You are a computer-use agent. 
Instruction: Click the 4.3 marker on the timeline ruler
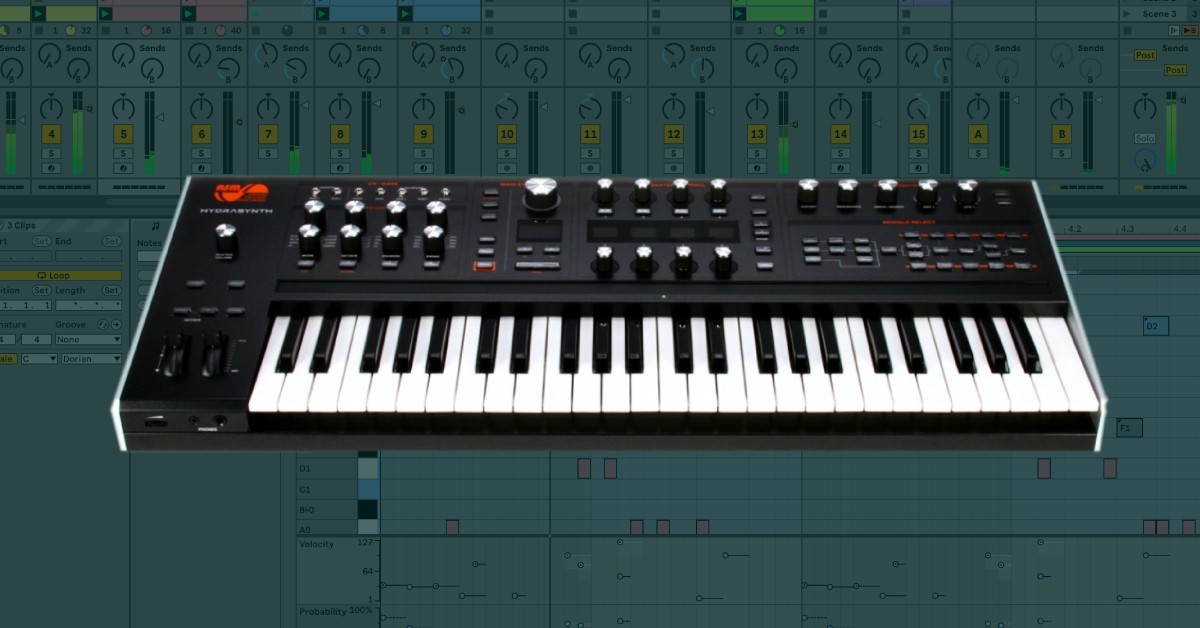click(1127, 229)
